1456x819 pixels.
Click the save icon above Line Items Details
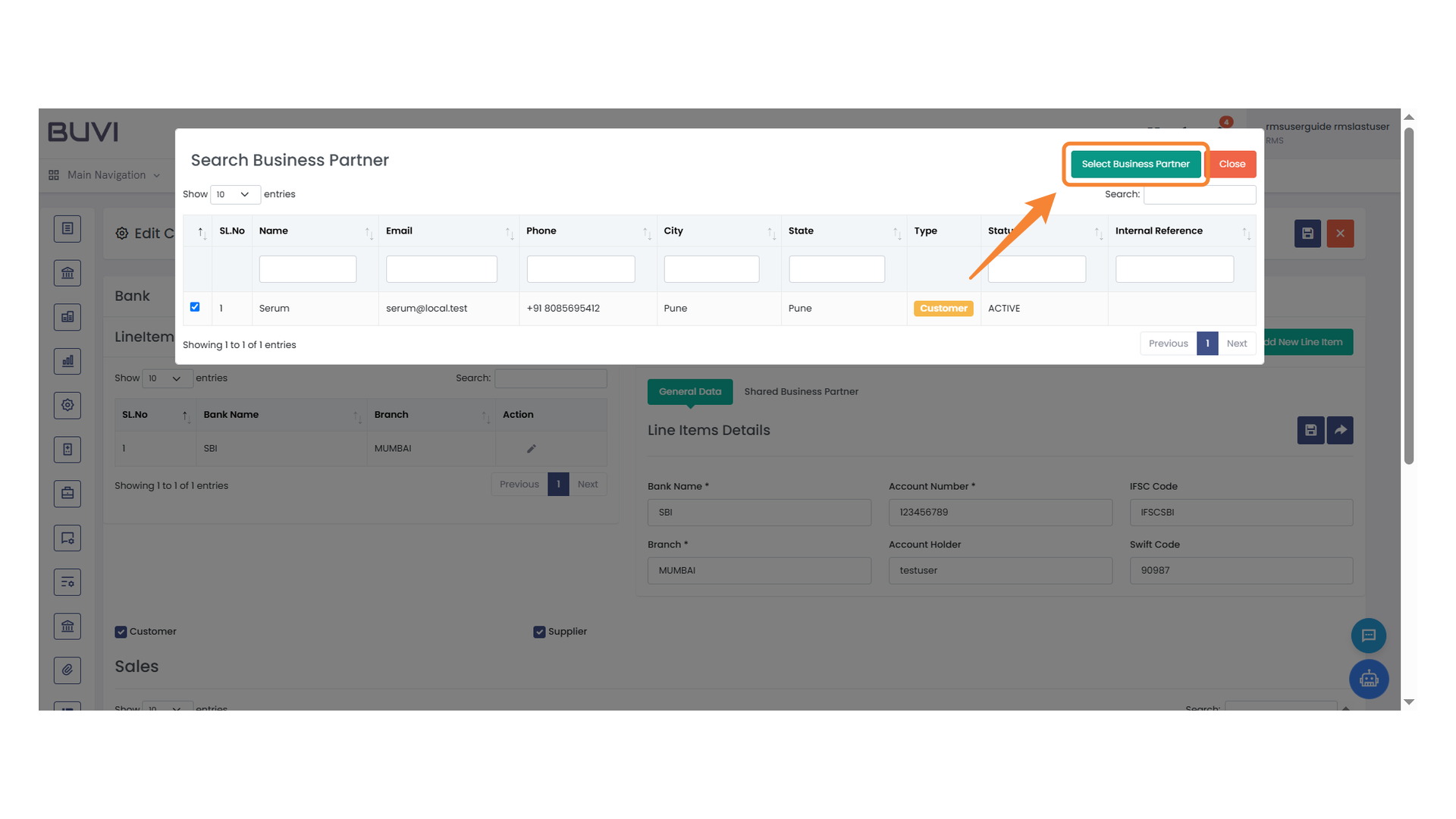[x=1310, y=430]
